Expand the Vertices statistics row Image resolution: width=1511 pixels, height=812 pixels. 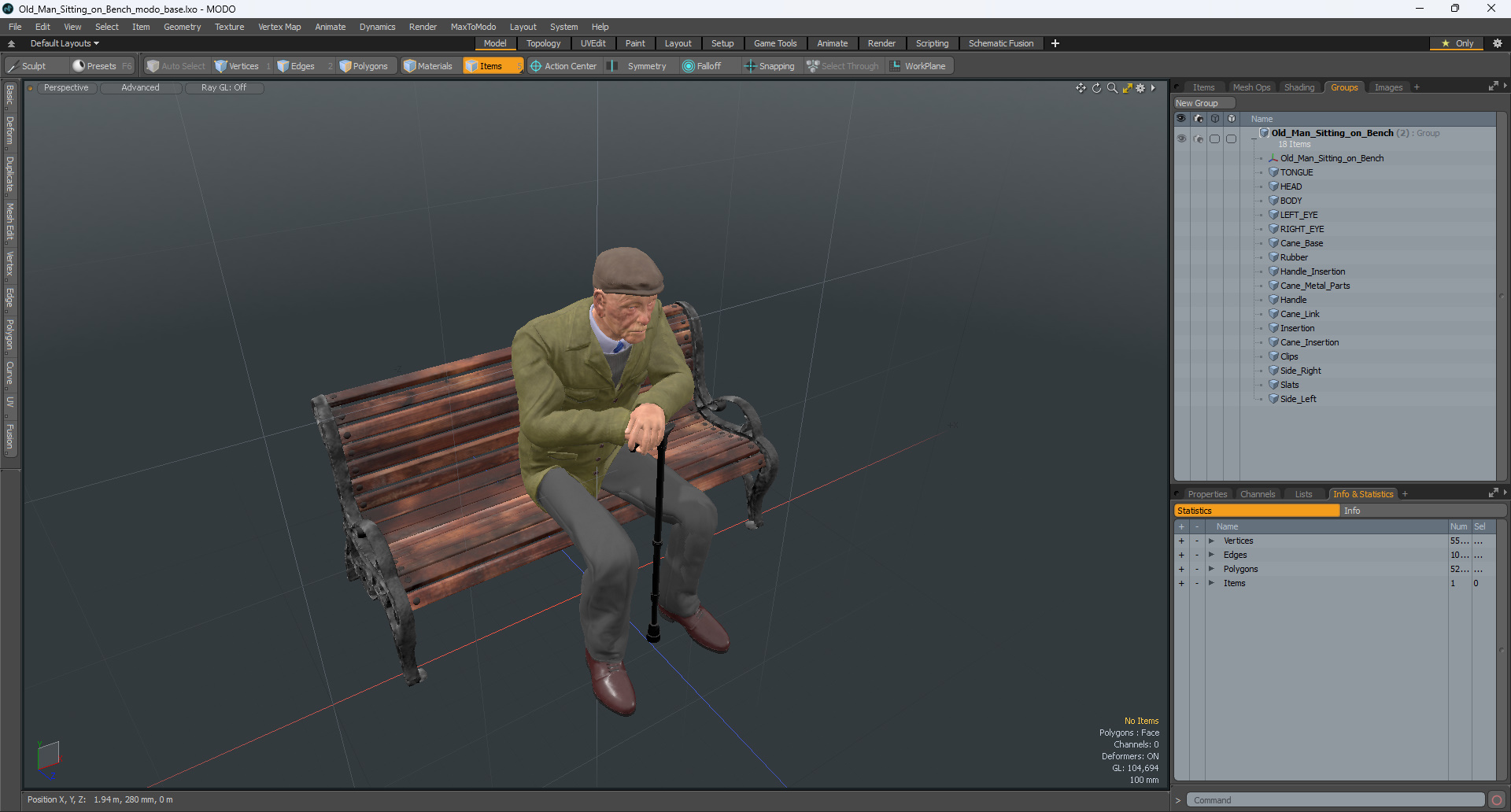1211,541
